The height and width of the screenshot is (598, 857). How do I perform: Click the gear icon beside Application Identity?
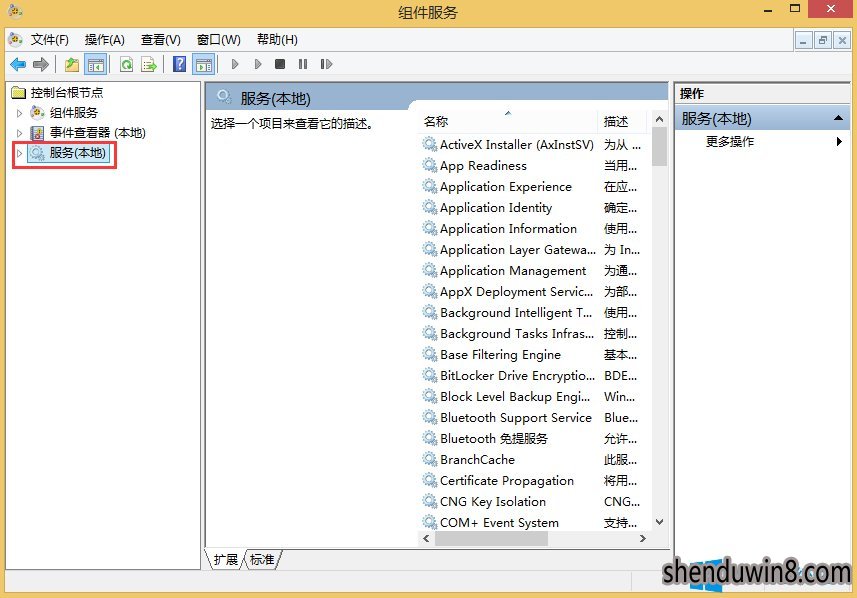430,207
